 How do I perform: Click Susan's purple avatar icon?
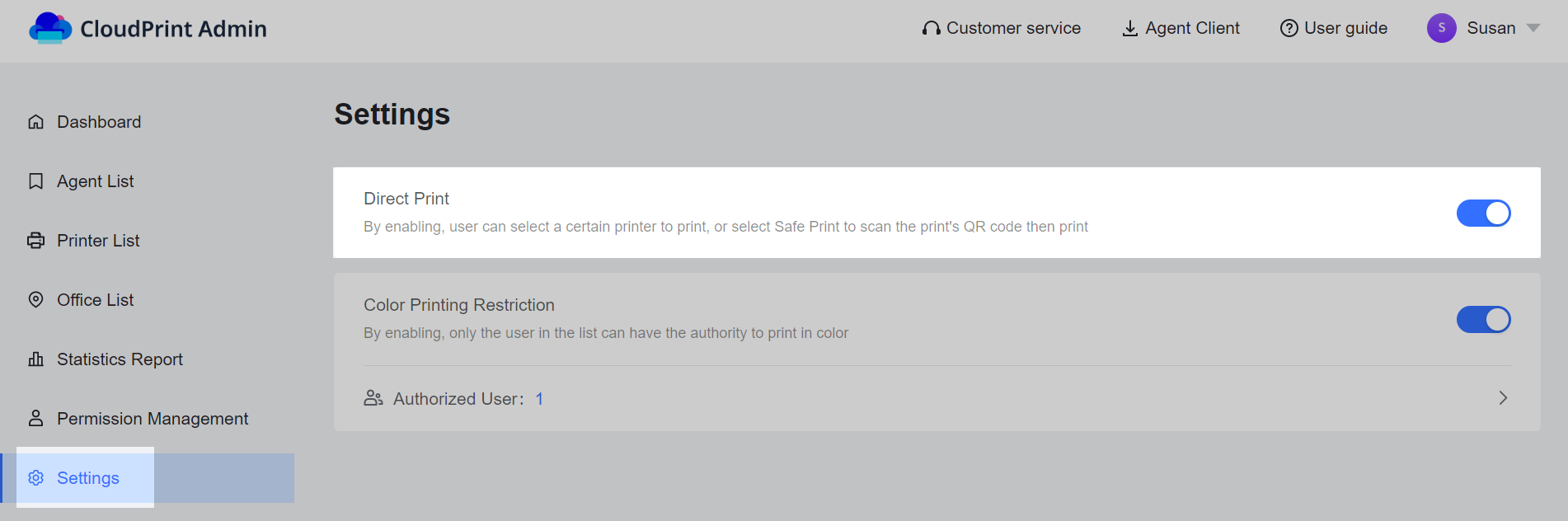tap(1441, 28)
